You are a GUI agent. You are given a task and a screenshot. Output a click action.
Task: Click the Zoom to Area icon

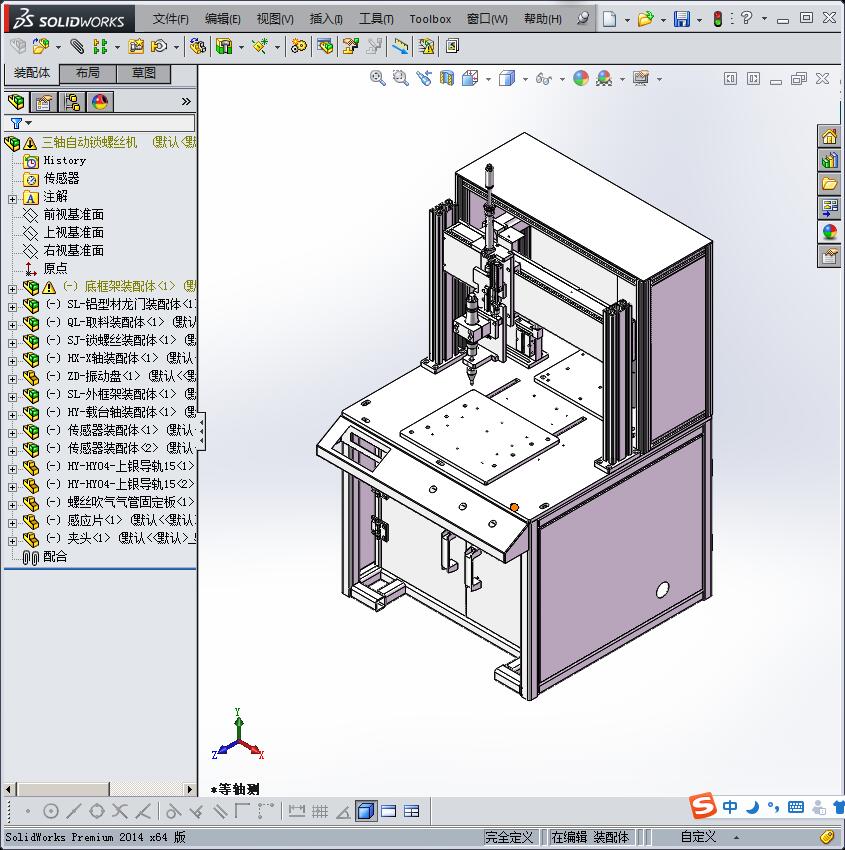point(401,79)
